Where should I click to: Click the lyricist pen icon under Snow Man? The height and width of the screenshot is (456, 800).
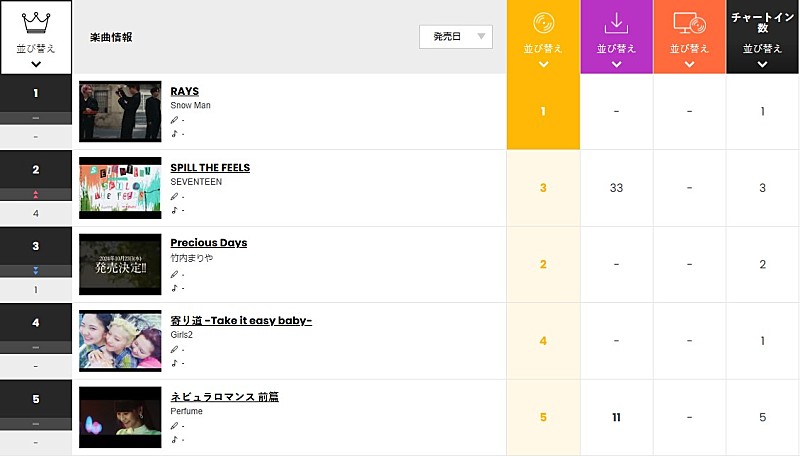[x=174, y=120]
